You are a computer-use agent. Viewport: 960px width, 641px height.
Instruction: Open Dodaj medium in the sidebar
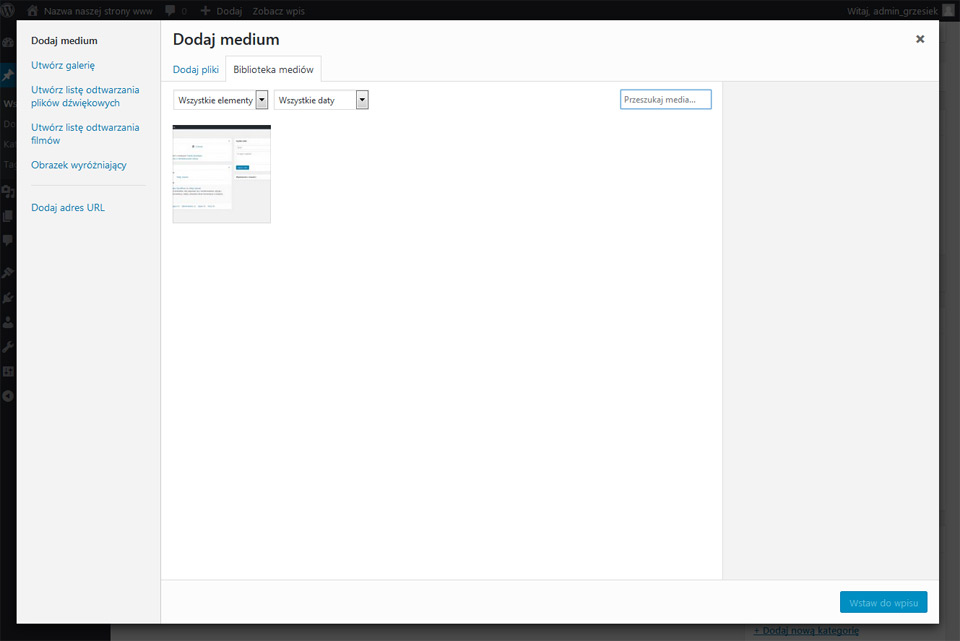[x=64, y=40]
